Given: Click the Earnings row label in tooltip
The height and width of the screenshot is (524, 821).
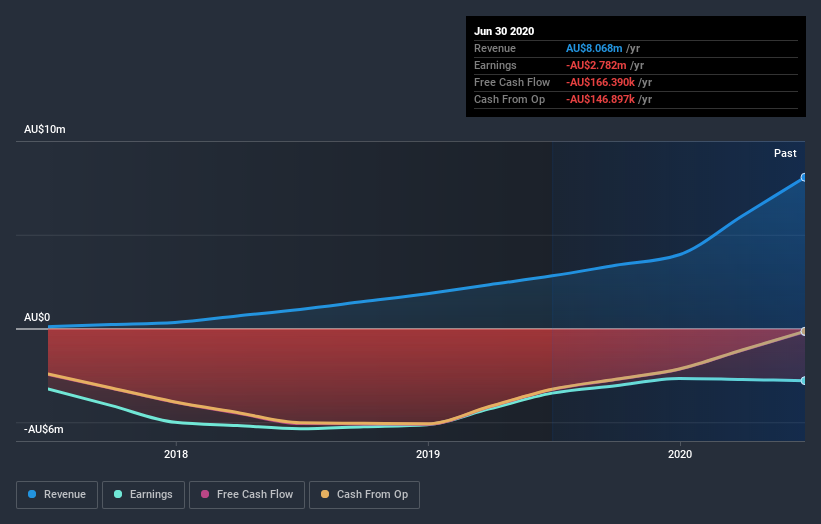Looking at the screenshot, I should click(495, 65).
